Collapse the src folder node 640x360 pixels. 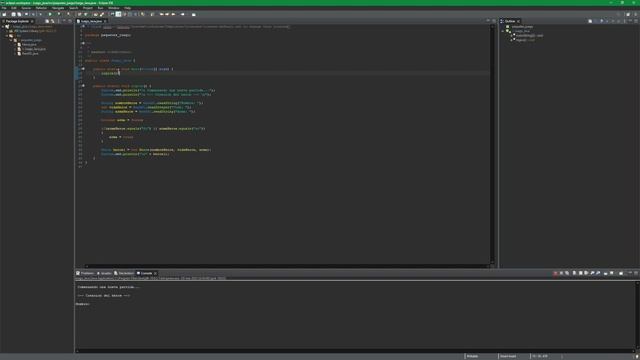(7, 36)
